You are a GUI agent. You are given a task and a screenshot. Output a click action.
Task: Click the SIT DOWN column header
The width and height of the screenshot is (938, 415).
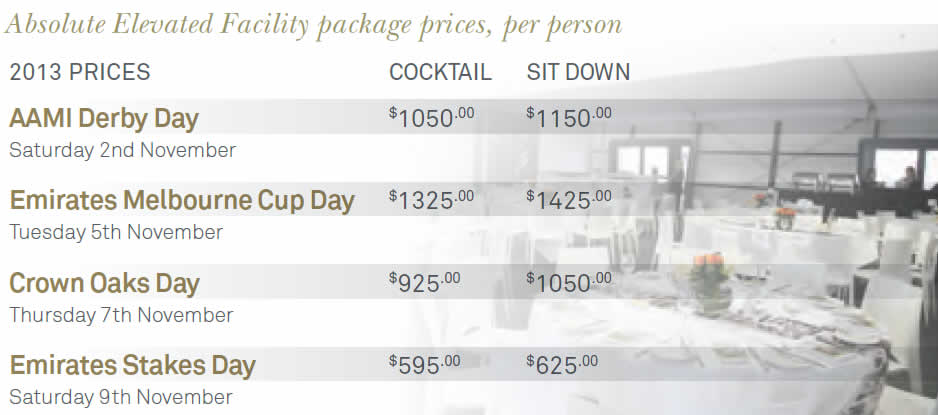578,72
